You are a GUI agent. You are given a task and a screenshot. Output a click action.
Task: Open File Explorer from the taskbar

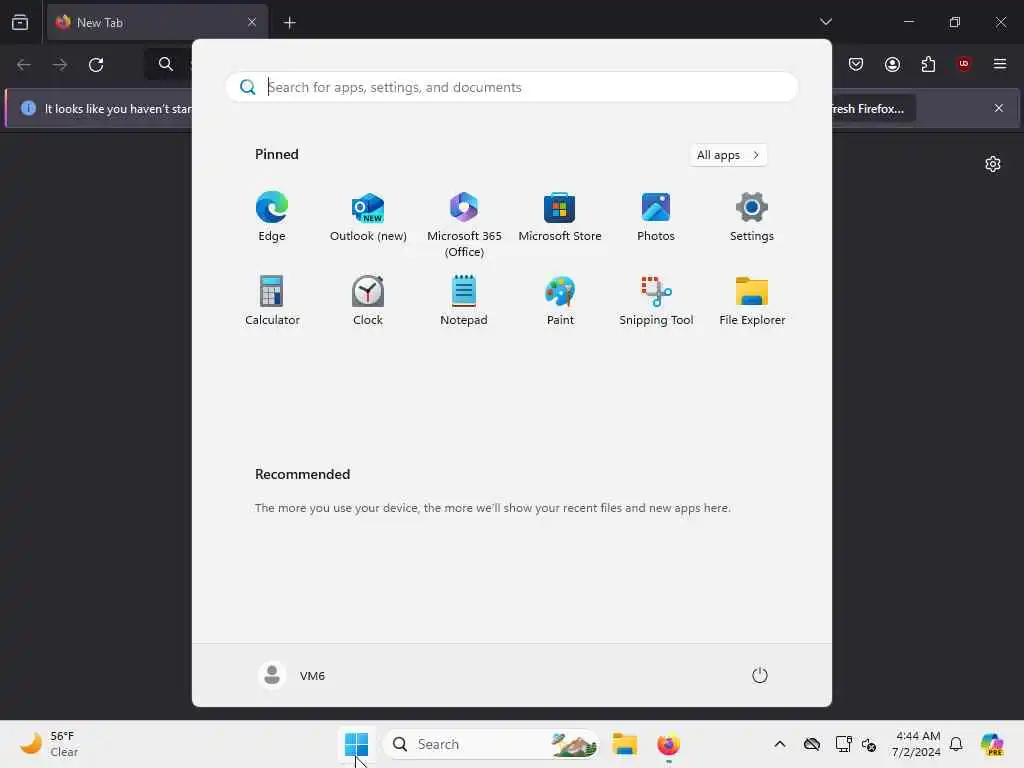[x=624, y=744]
